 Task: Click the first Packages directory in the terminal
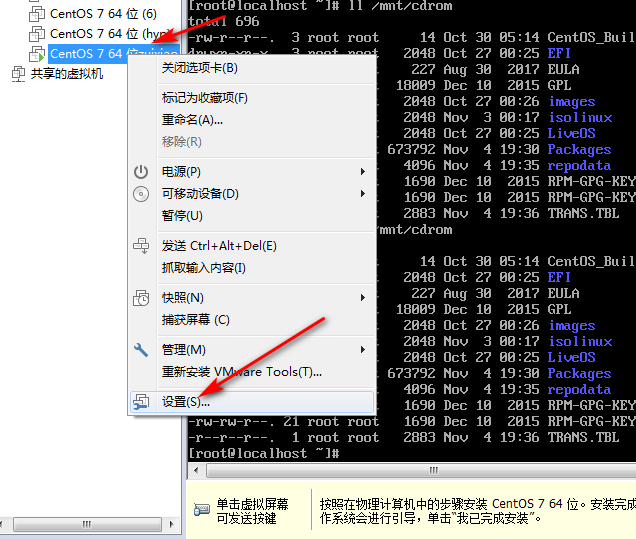pos(579,150)
